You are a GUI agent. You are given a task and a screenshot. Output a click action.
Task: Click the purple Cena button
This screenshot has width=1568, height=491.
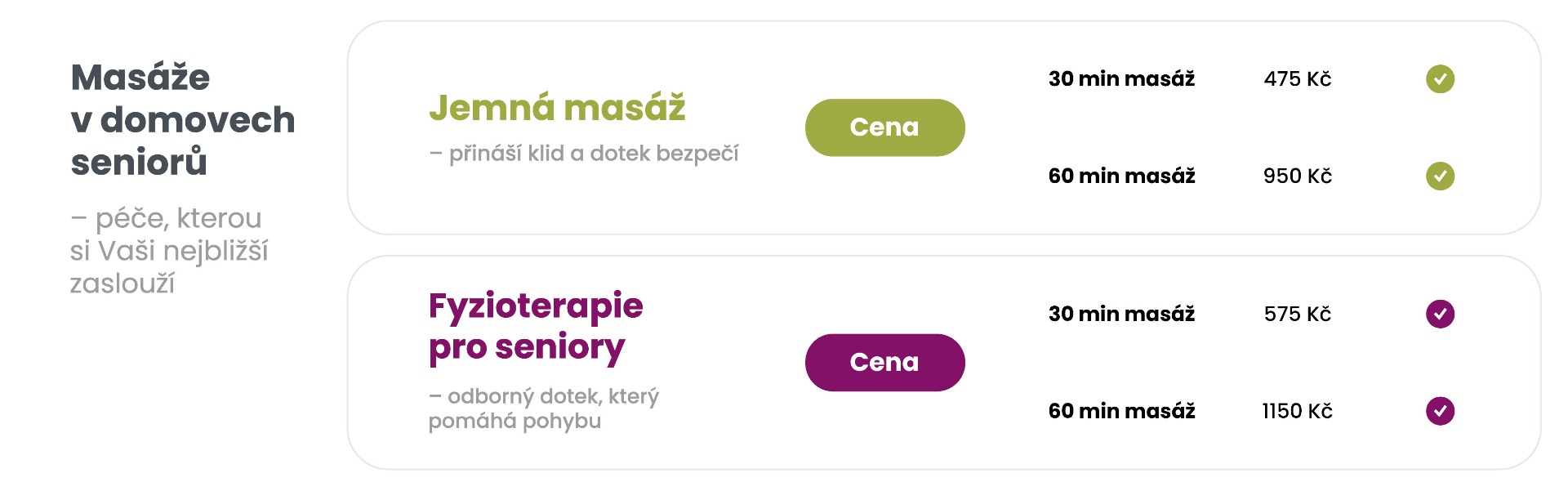pyautogui.click(x=884, y=362)
